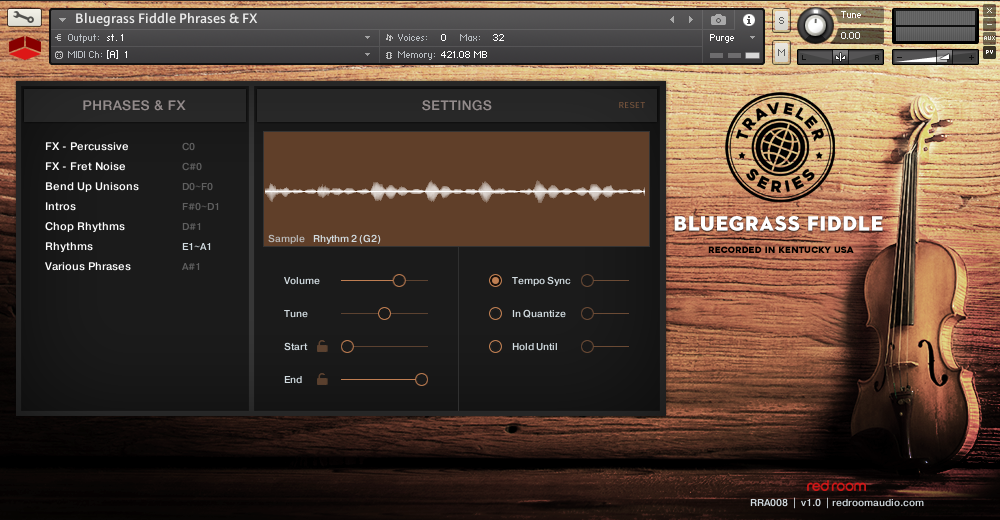This screenshot has width=1000, height=520.
Task: Click the Start lock icon
Action: coord(322,346)
